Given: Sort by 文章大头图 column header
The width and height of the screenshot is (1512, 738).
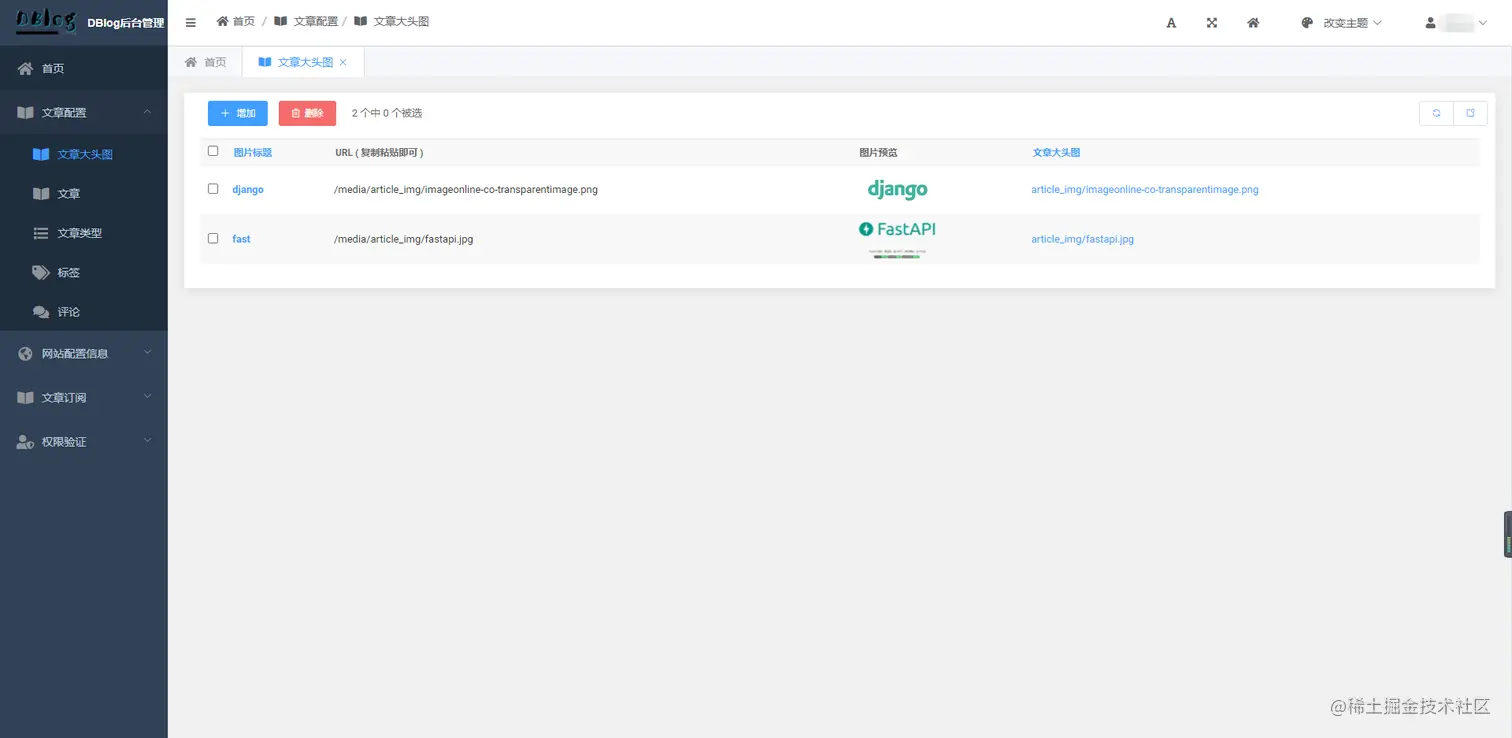Looking at the screenshot, I should pyautogui.click(x=1056, y=153).
